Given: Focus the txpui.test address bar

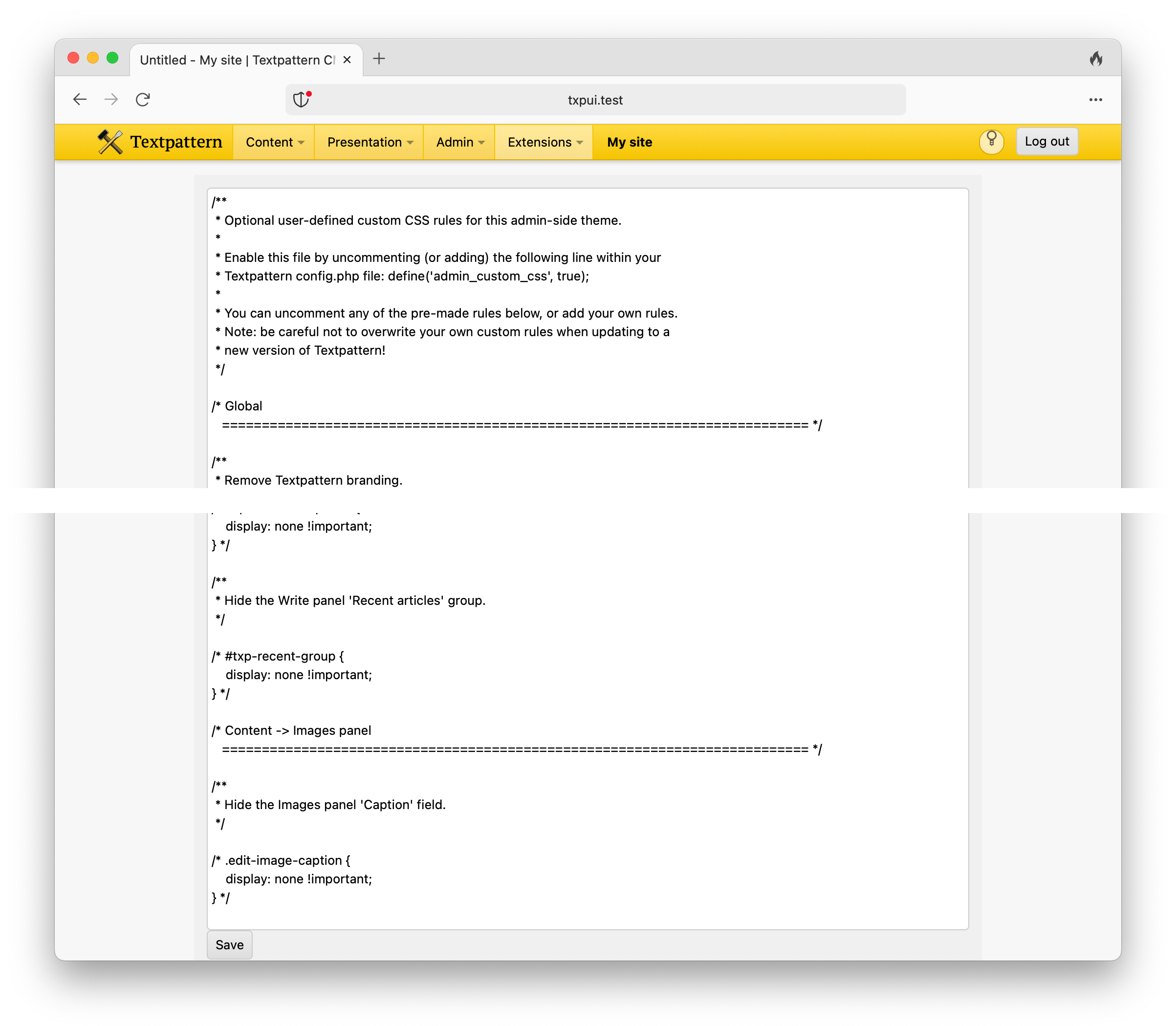Looking at the screenshot, I should tap(595, 100).
